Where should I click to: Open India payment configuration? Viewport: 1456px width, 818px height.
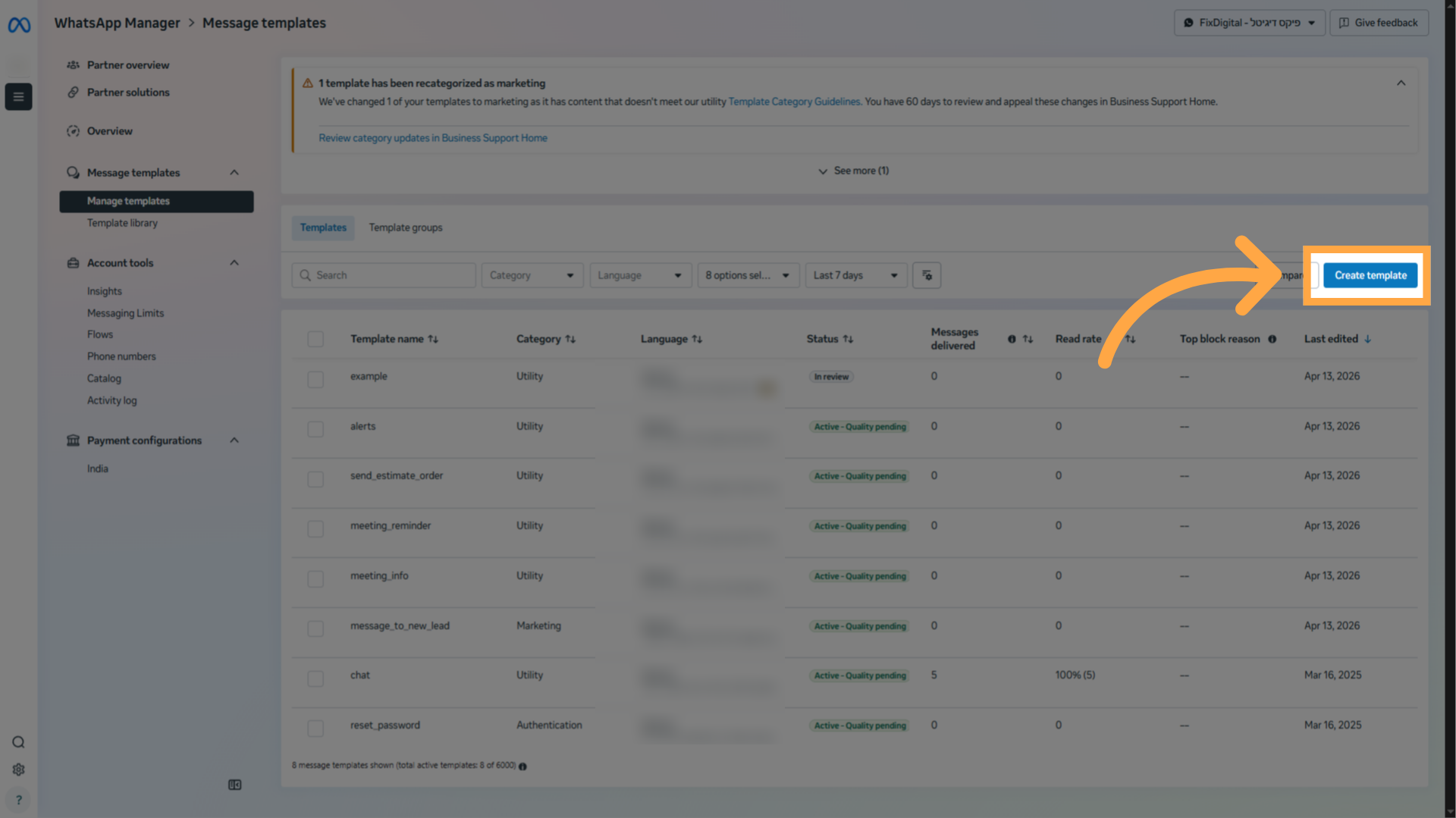click(98, 469)
